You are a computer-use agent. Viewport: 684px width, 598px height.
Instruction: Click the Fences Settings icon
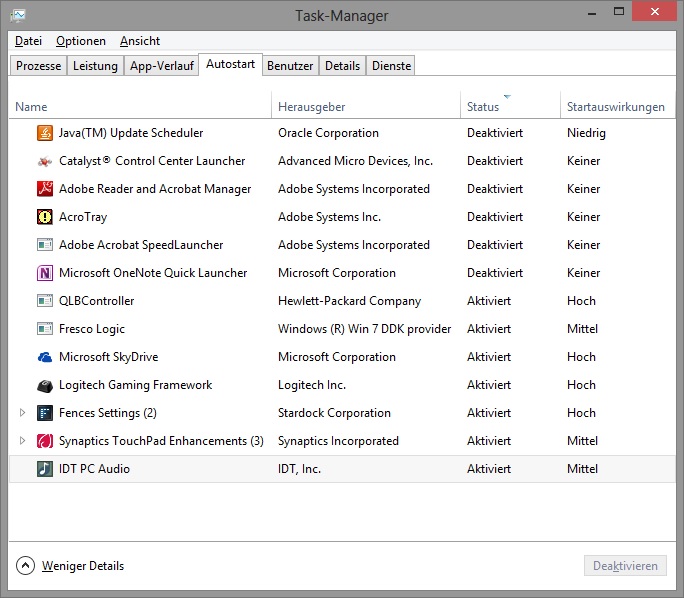click(x=45, y=413)
